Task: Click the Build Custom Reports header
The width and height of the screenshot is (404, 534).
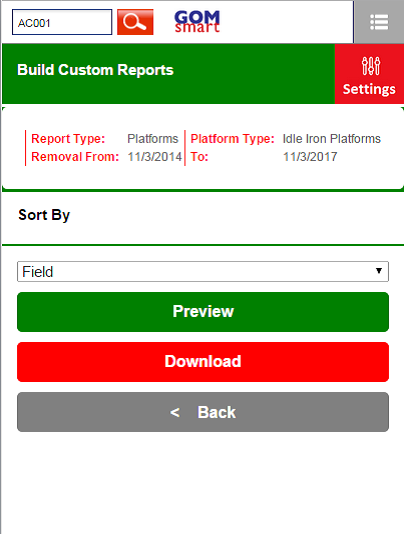Action: pos(95,70)
